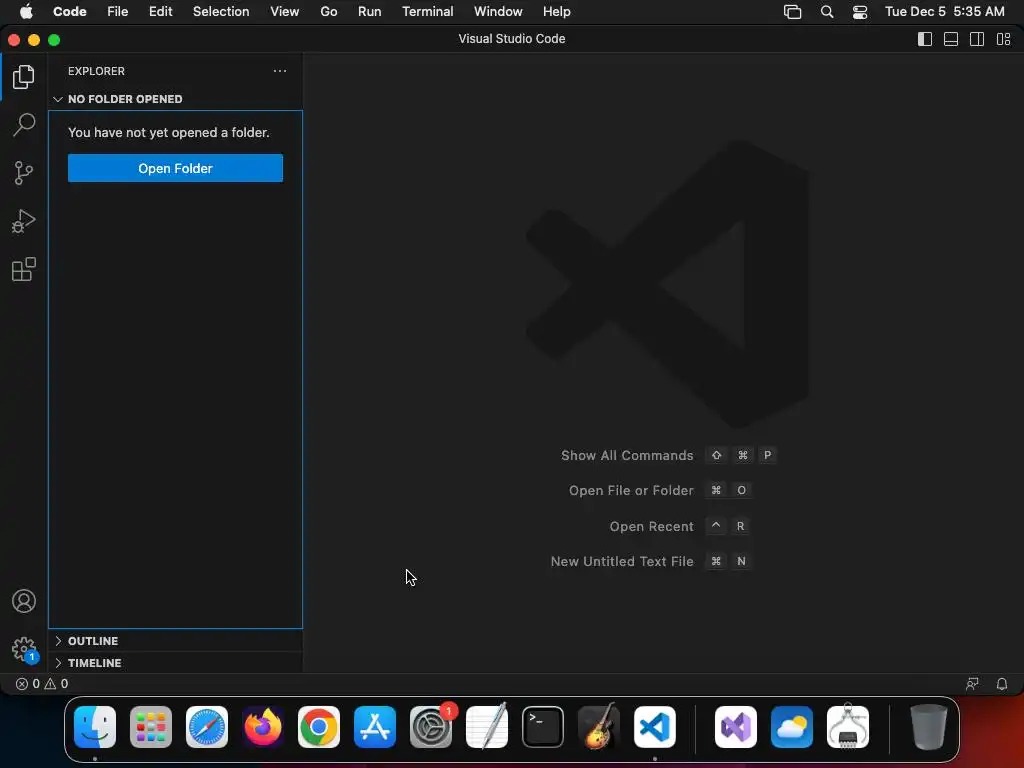Open Trash from the Dock
This screenshot has width=1024, height=768.
[928, 727]
